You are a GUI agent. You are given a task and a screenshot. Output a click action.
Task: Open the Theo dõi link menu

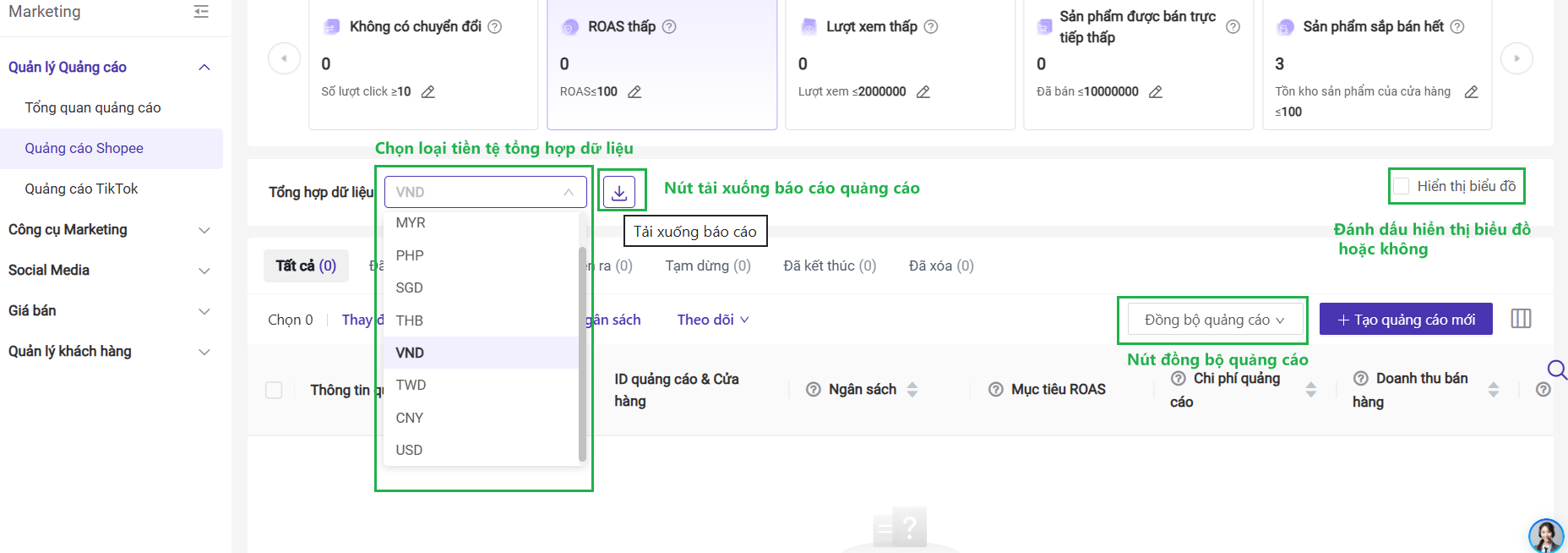click(x=712, y=320)
